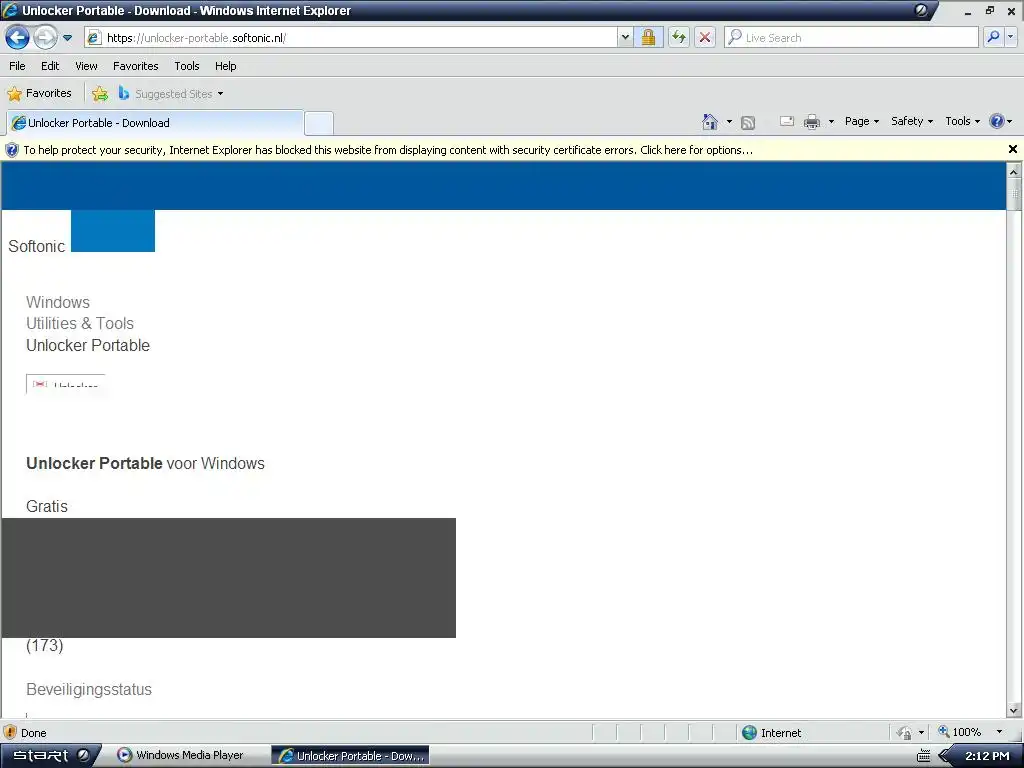Open the Start menu
Screen dimensions: 1024x768
[x=40, y=756]
